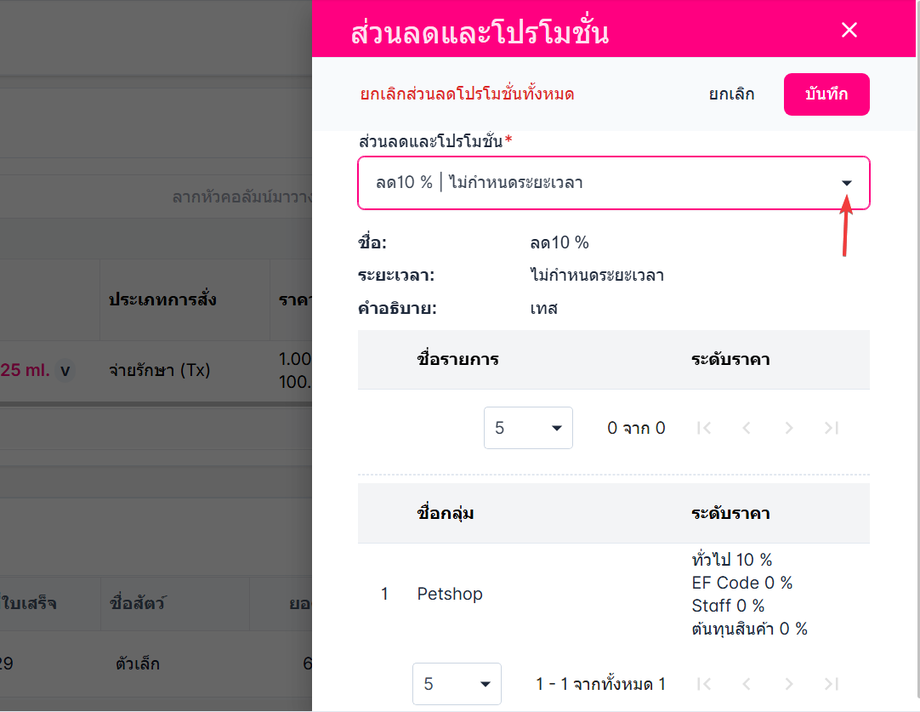The height and width of the screenshot is (712, 920).
Task: Click ยกเลิกส่วนลดโปรโมชั่นทั้งหมด link
Action: (x=466, y=94)
